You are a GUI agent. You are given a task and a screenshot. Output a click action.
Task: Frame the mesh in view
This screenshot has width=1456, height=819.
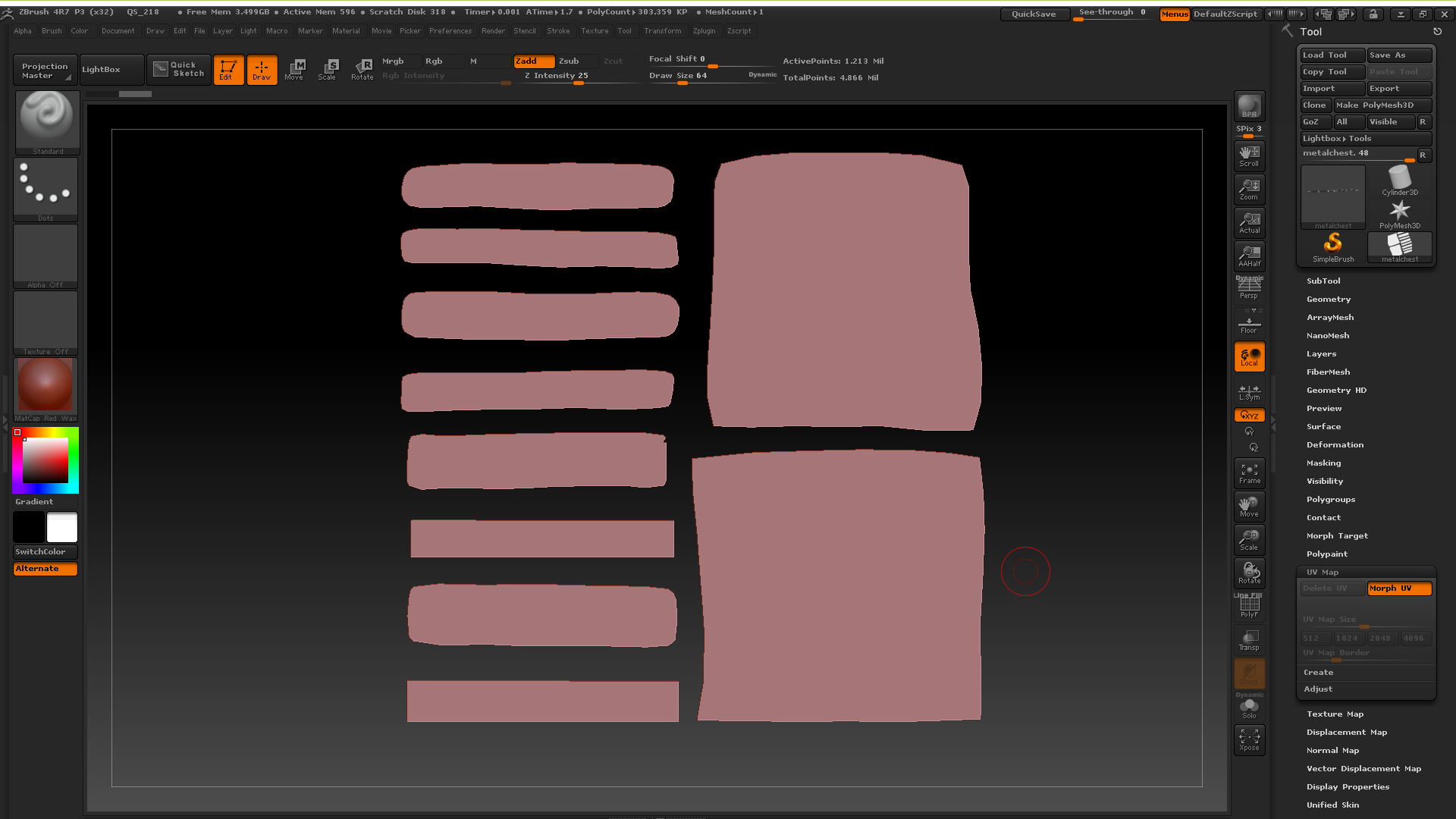tap(1249, 473)
